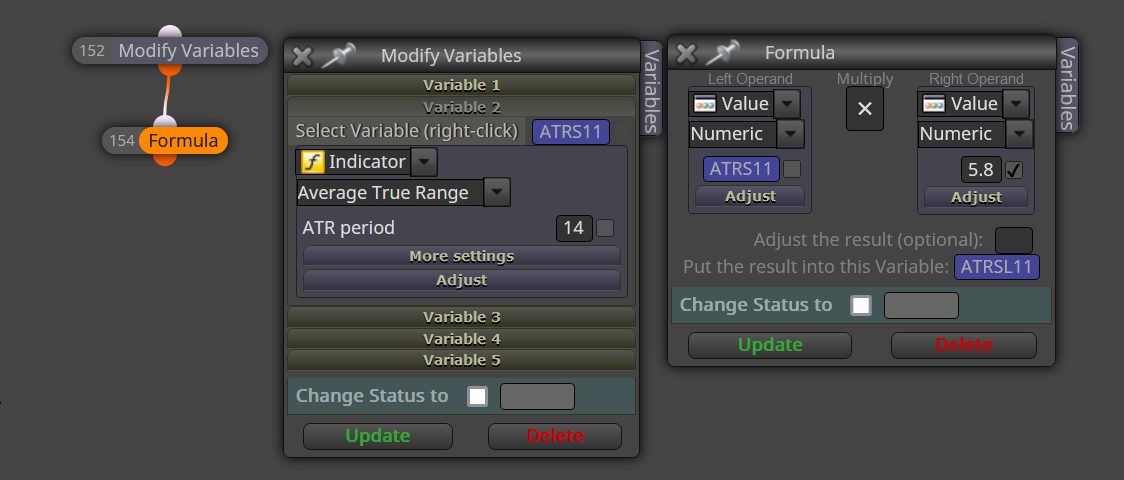Open Left Operand Numeric dropdown

click(791, 134)
